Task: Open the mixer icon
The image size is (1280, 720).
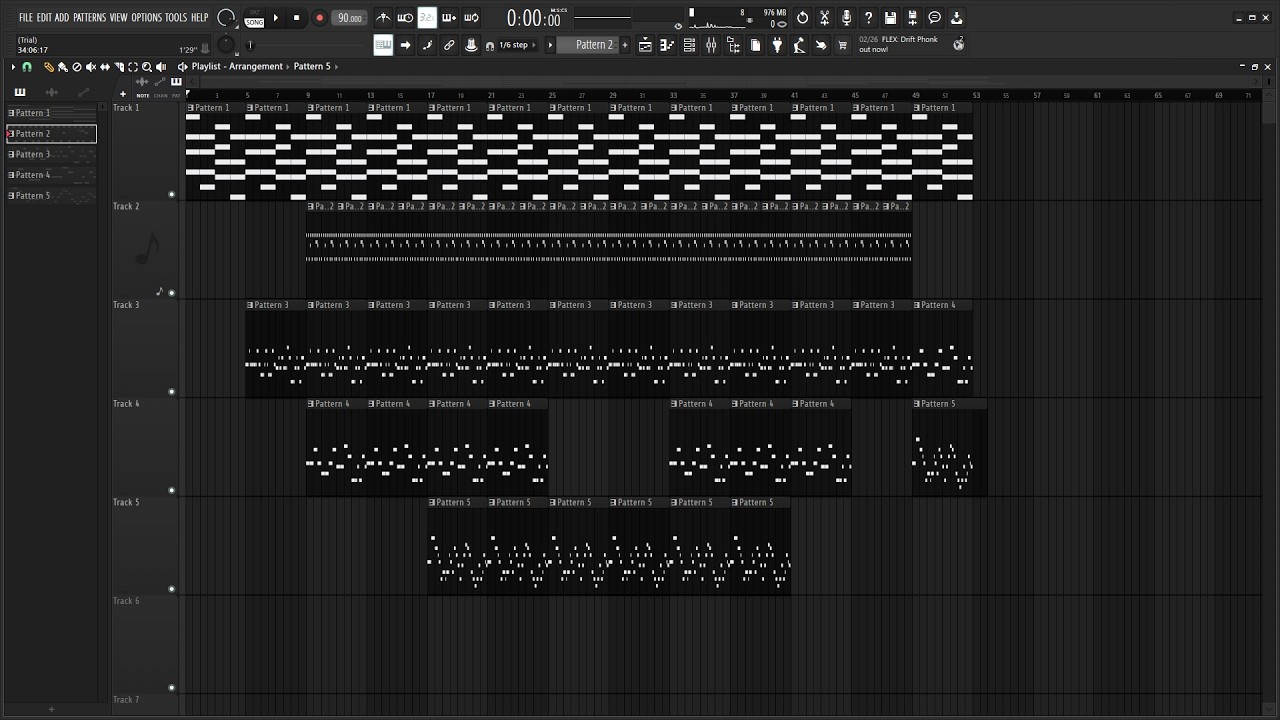Action: [x=711, y=45]
